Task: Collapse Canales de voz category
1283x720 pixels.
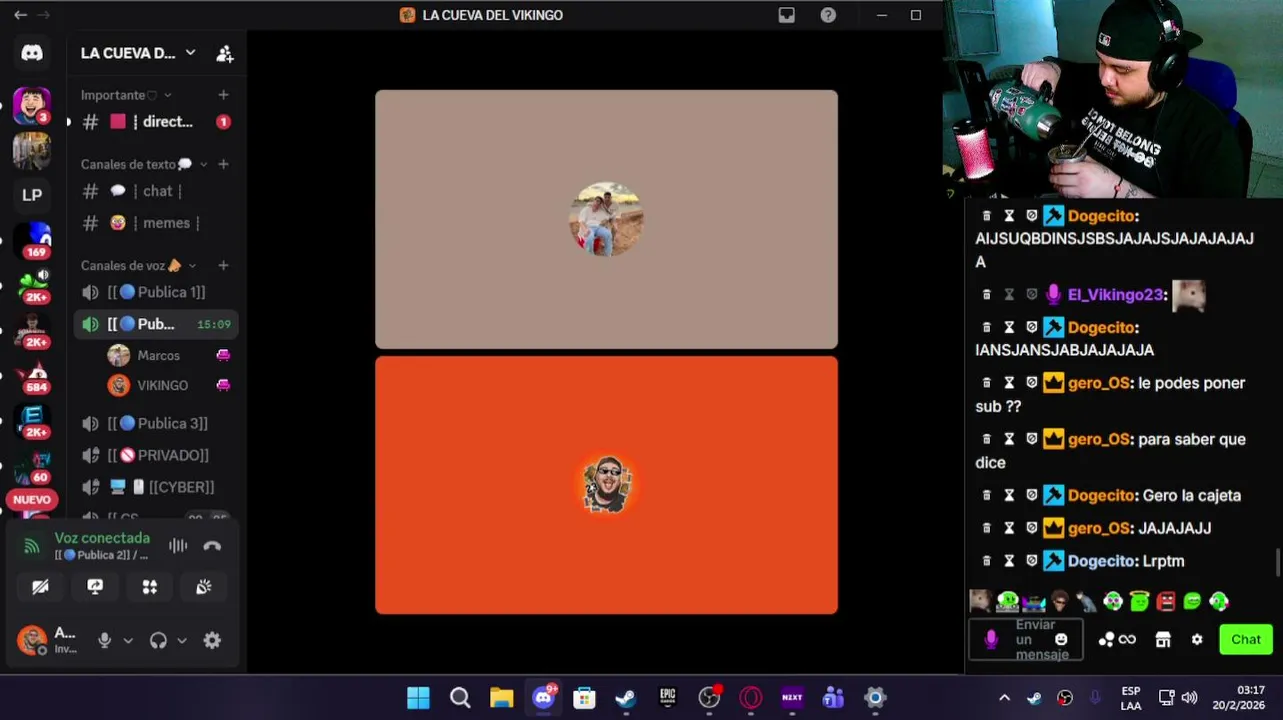Action: (x=138, y=265)
